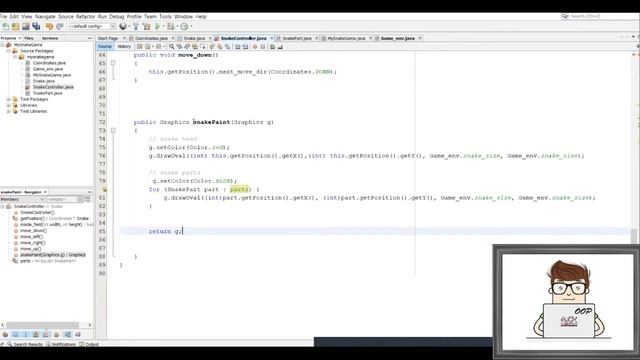Image resolution: width=640 pixels, height=360 pixels.
Task: Open the Navigate menu
Action: pos(45,17)
